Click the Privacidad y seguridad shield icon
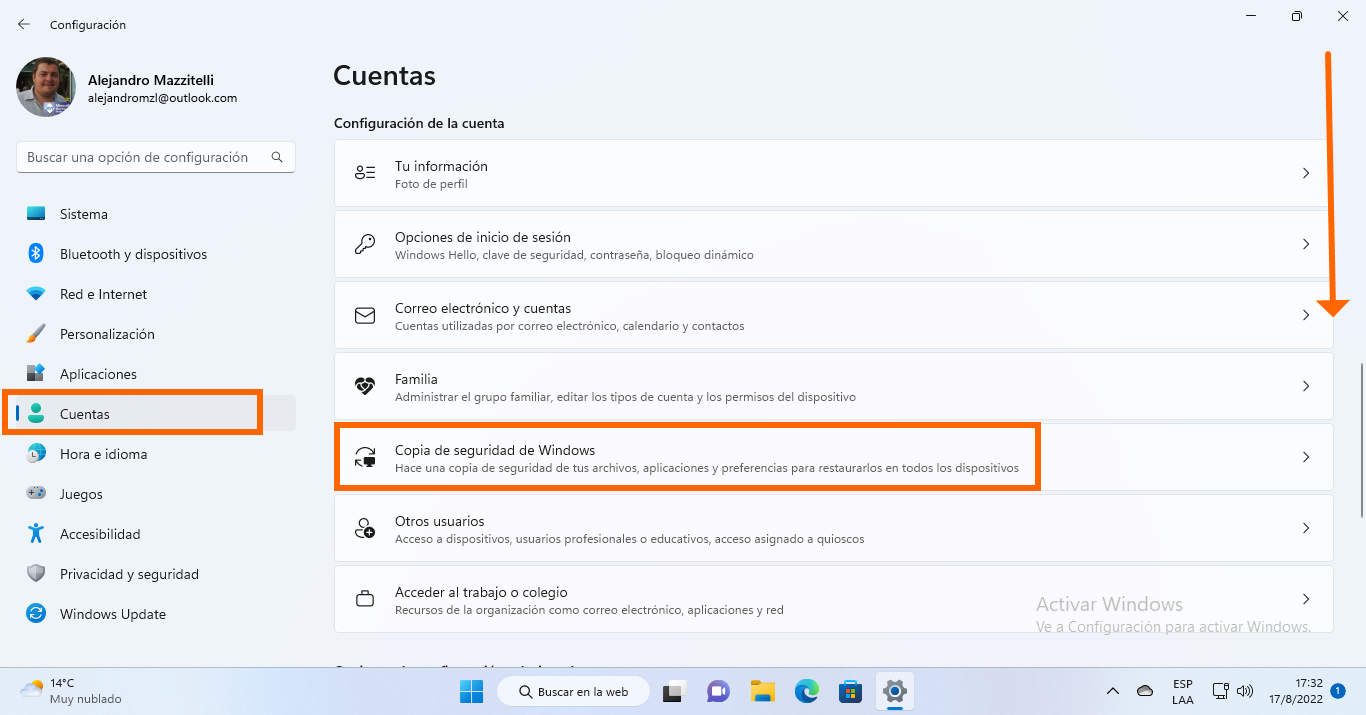Image resolution: width=1366 pixels, height=715 pixels. click(36, 574)
